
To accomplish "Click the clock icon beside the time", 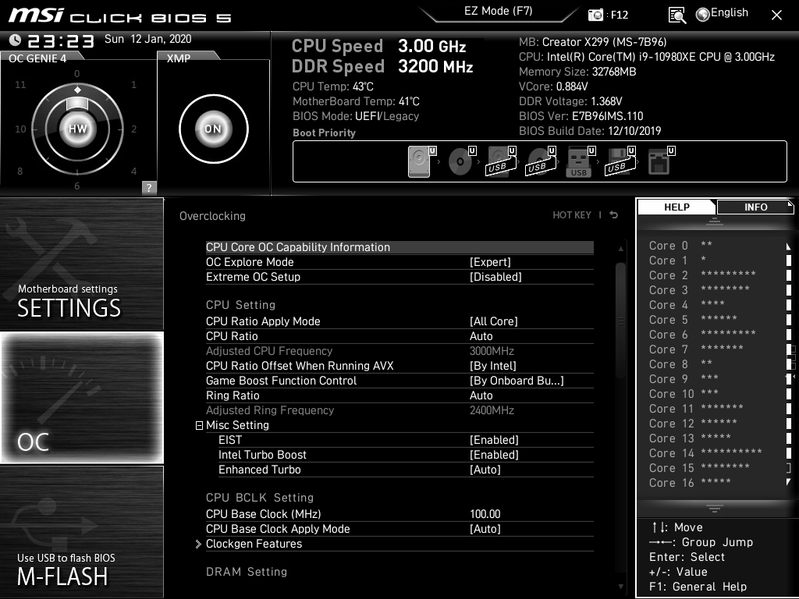I will click(15, 40).
